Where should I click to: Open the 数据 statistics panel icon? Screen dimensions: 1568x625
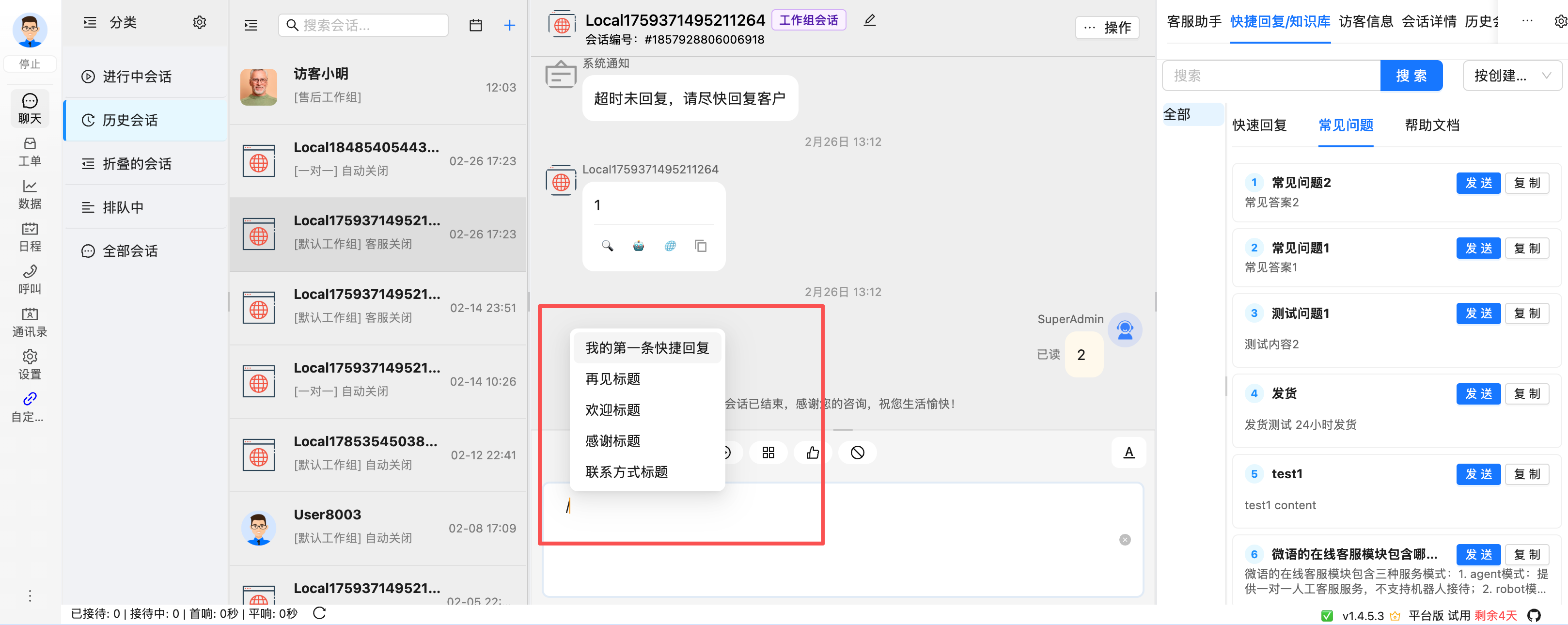29,193
